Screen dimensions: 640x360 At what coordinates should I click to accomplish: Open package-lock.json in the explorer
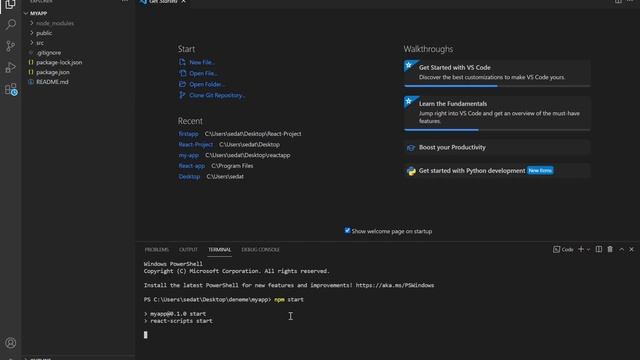pyautogui.click(x=59, y=62)
